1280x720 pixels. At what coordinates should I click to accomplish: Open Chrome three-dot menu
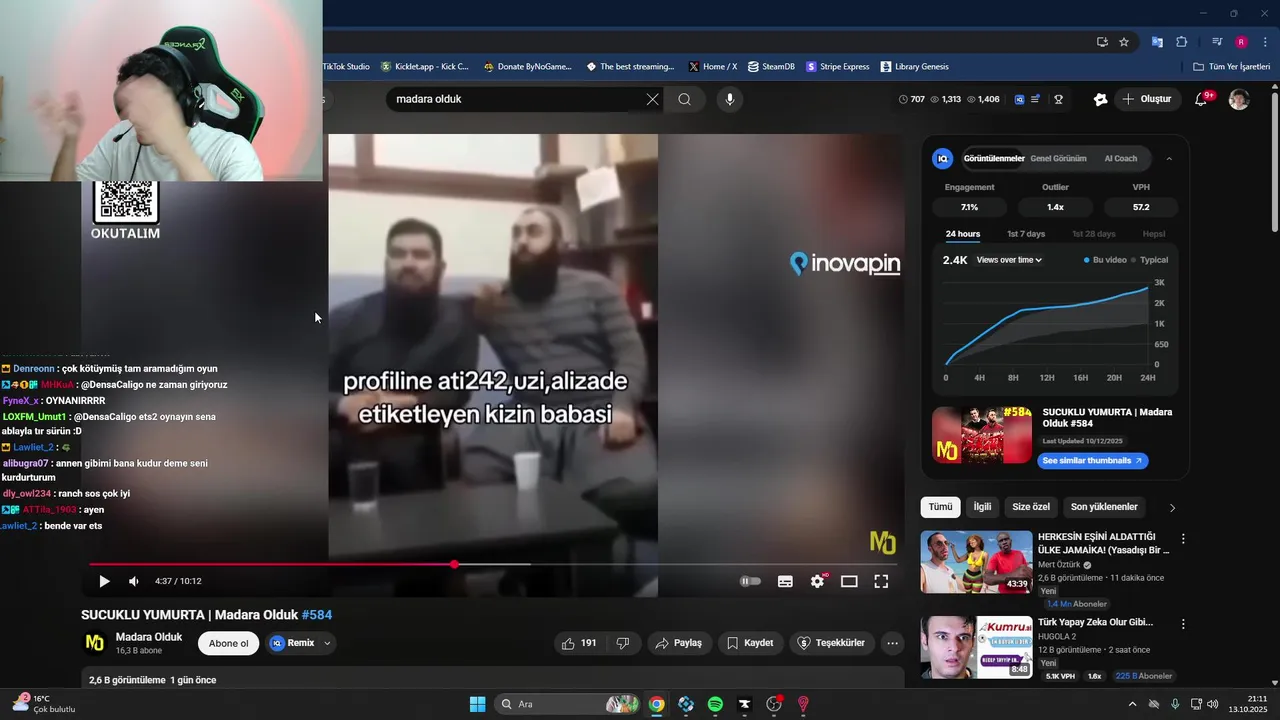1264,42
